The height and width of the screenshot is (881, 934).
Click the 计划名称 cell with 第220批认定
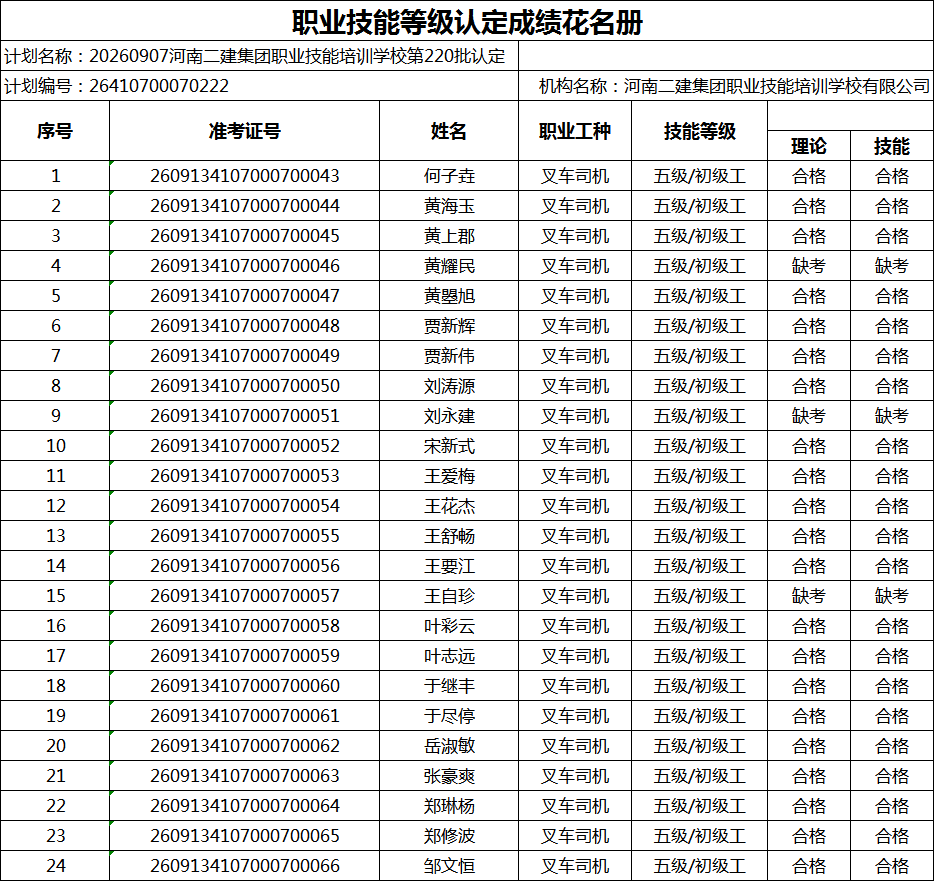pos(260,56)
